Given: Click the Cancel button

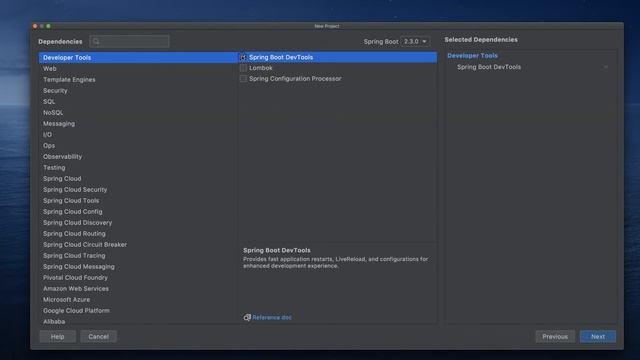Looking at the screenshot, I should (x=98, y=337).
